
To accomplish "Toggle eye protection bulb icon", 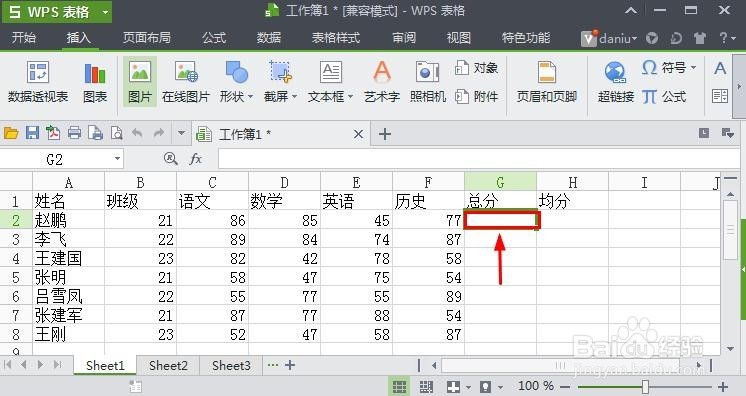I will click(485, 386).
